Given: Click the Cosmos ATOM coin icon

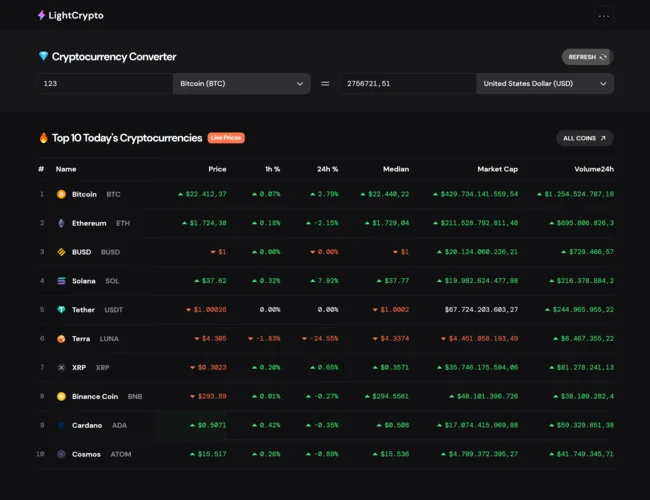Looking at the screenshot, I should pos(61,454).
